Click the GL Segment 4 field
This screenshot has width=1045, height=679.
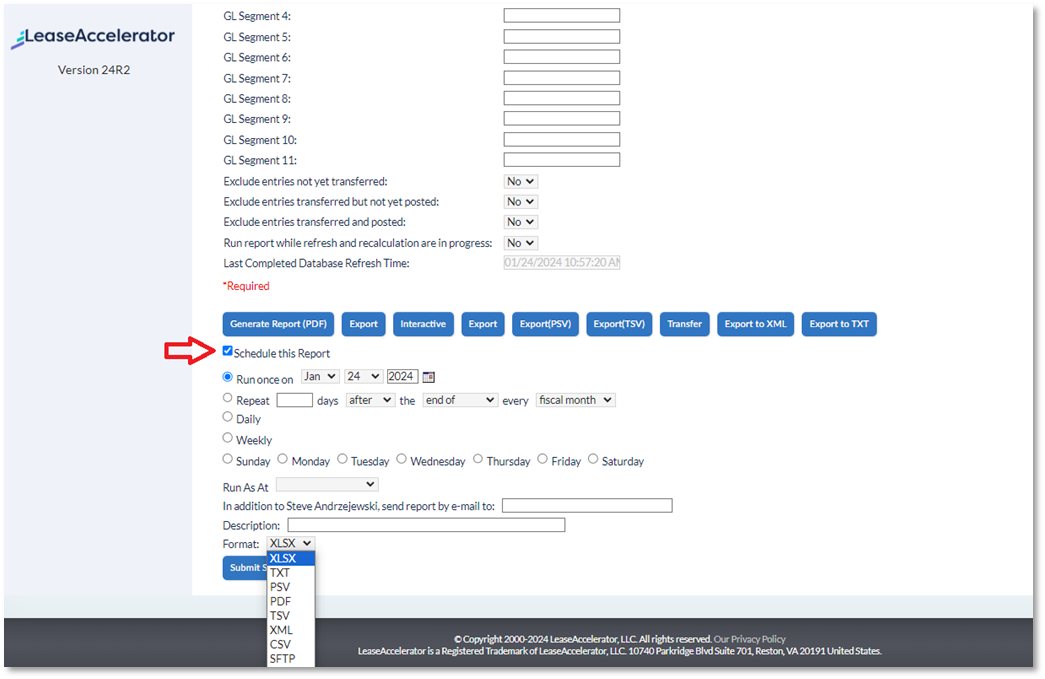[x=562, y=15]
